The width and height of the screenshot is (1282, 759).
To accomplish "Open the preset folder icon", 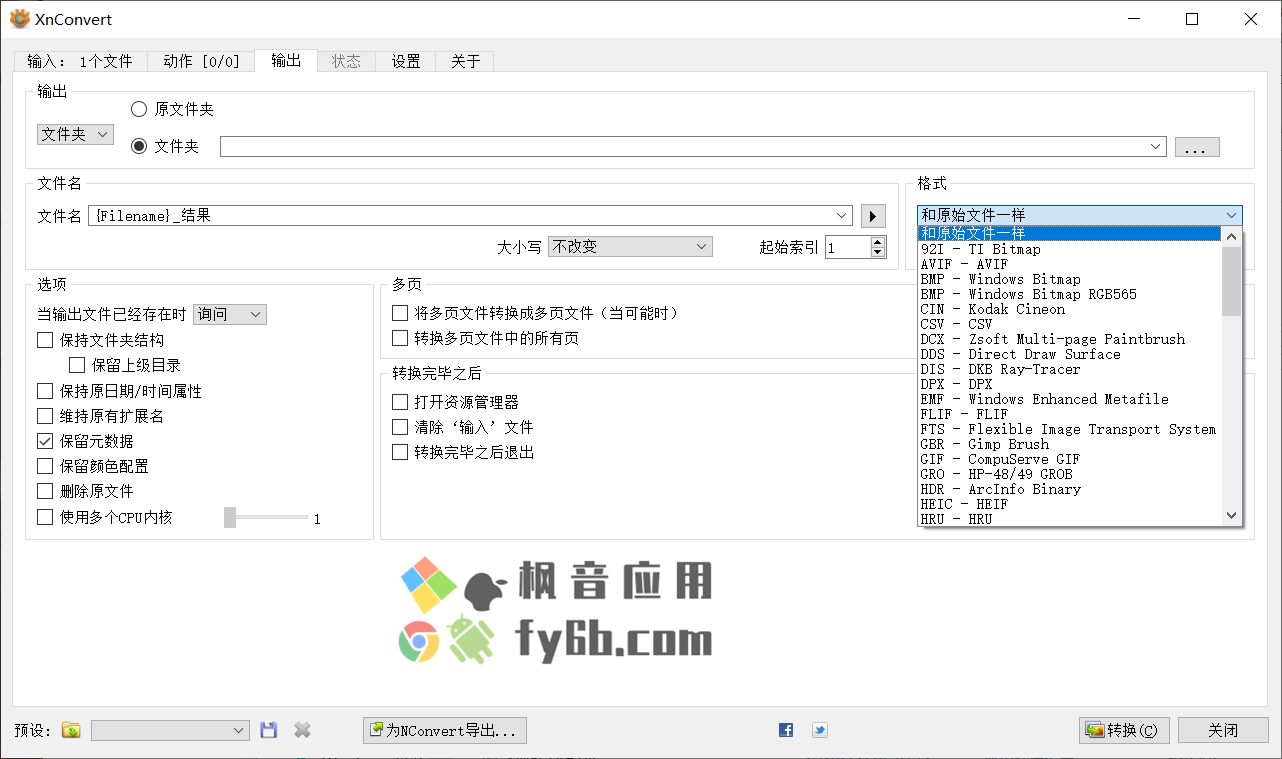I will 71,730.
